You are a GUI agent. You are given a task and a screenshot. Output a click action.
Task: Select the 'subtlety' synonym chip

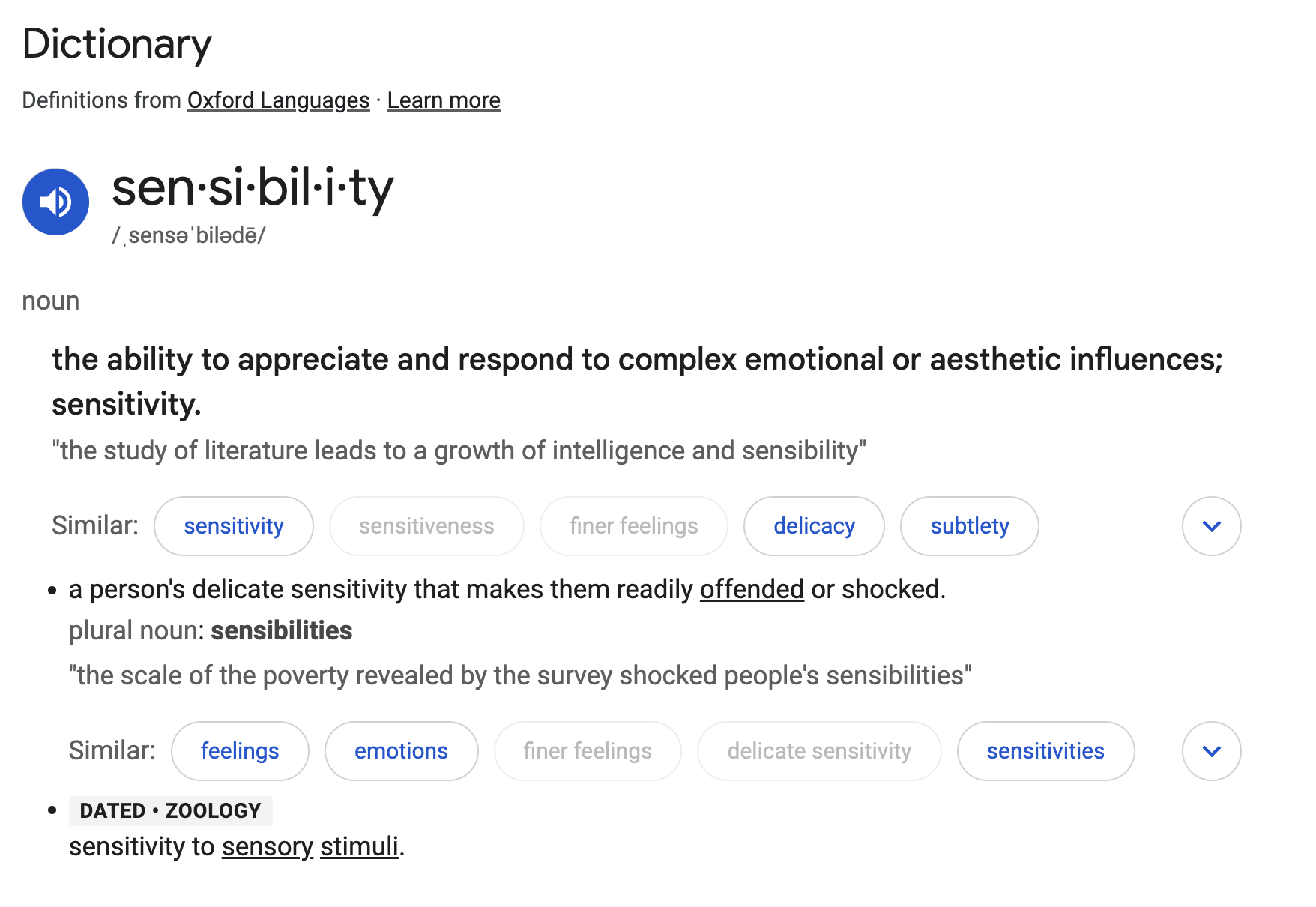(x=969, y=526)
